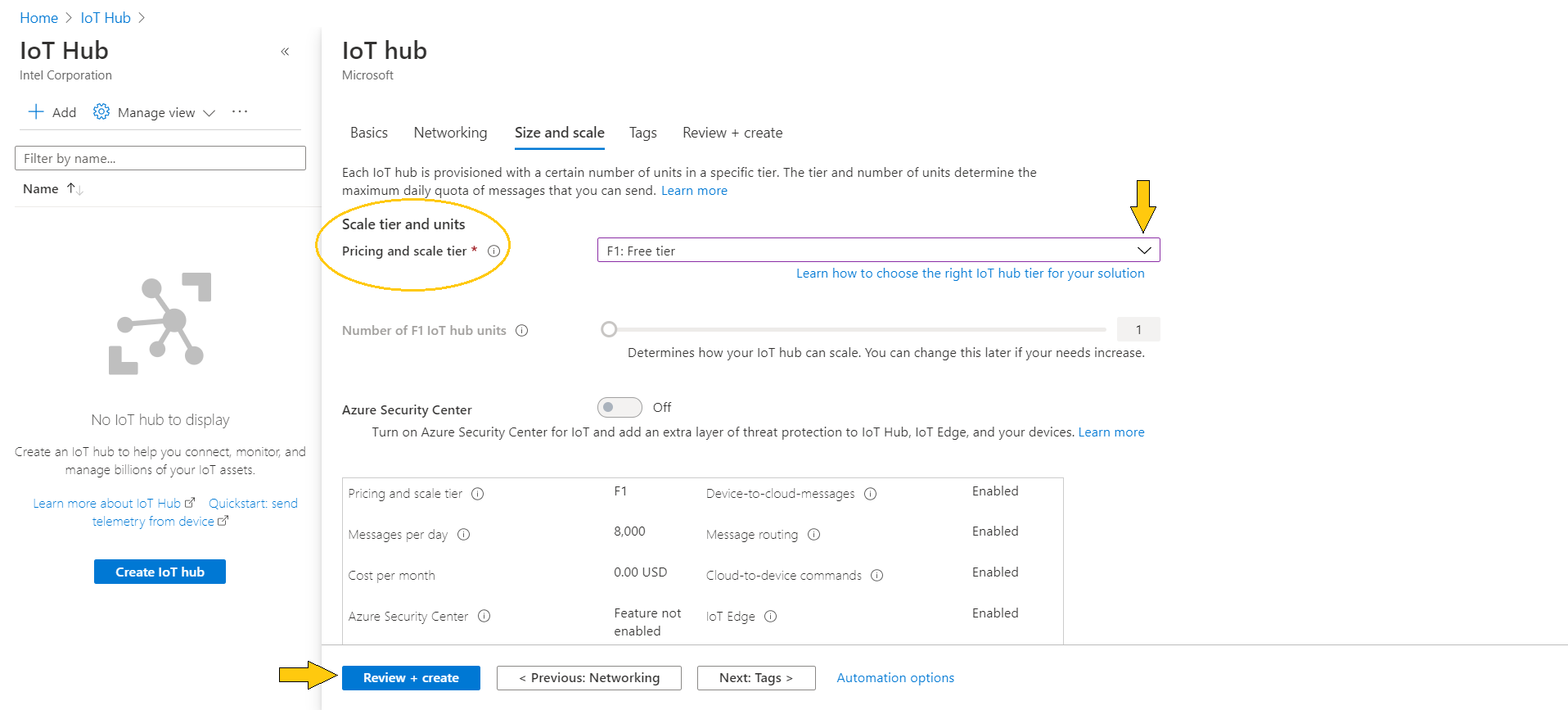Toggle Azure Security Center switch on
The width and height of the screenshot is (1568, 710).
tap(620, 408)
